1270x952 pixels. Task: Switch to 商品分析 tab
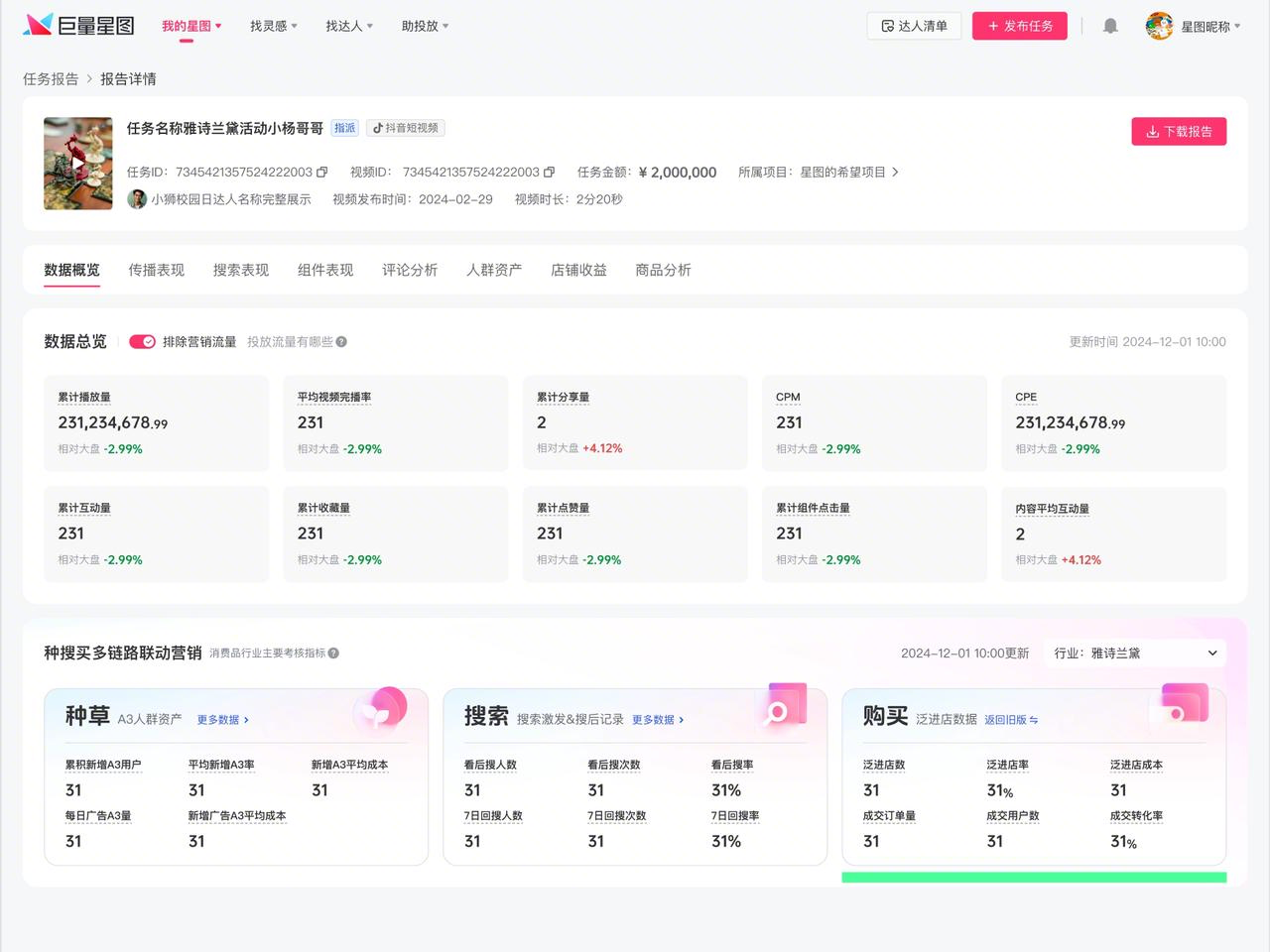[663, 270]
